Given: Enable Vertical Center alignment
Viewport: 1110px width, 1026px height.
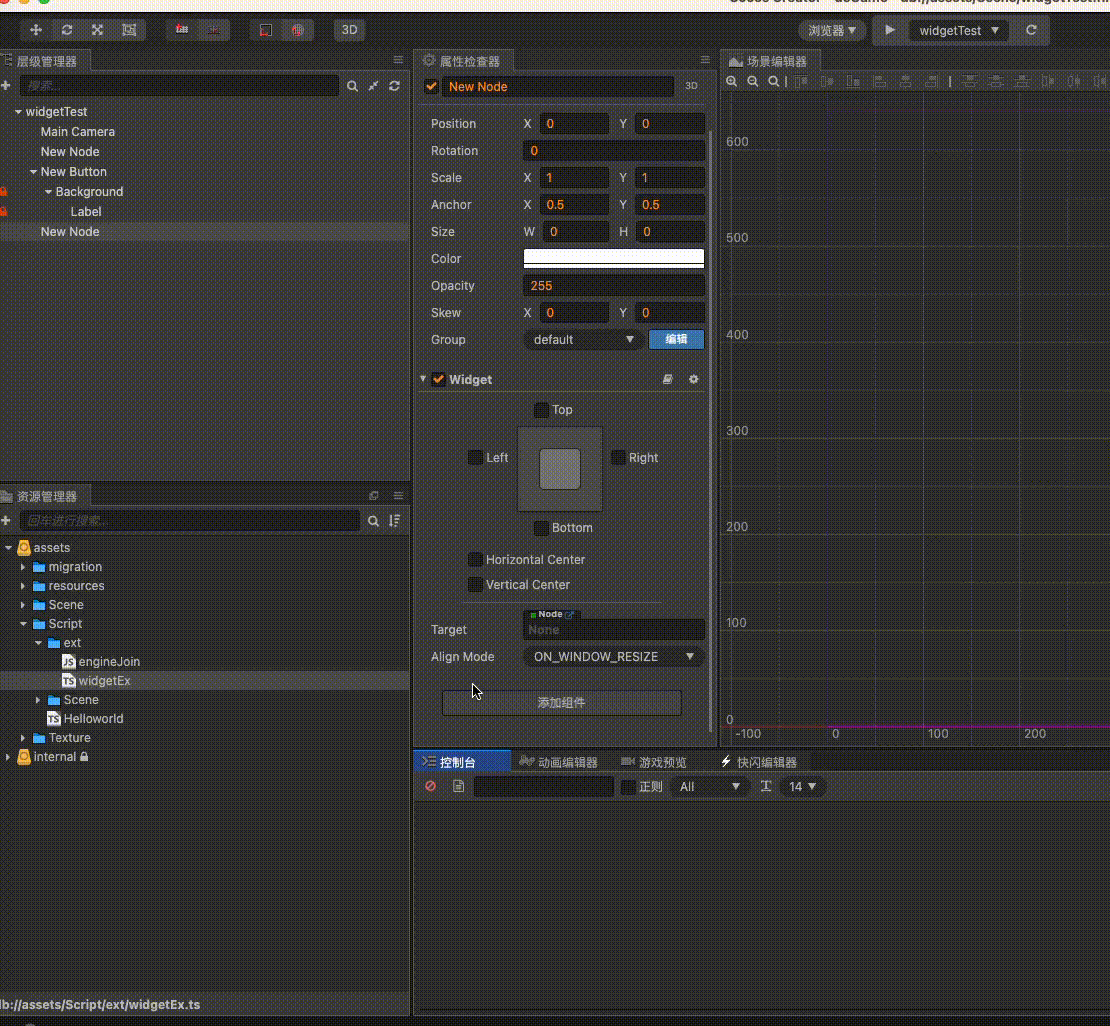Looking at the screenshot, I should point(476,585).
